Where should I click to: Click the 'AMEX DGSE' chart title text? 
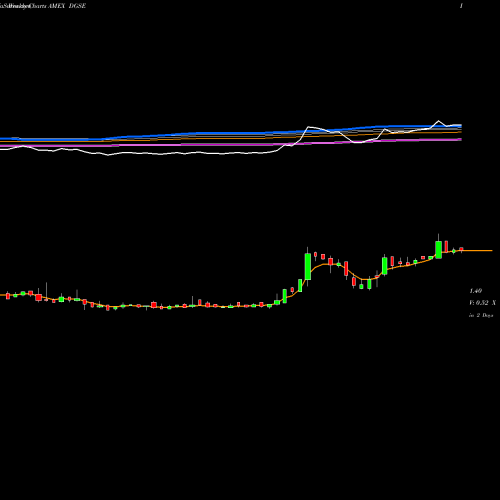coord(67,6)
